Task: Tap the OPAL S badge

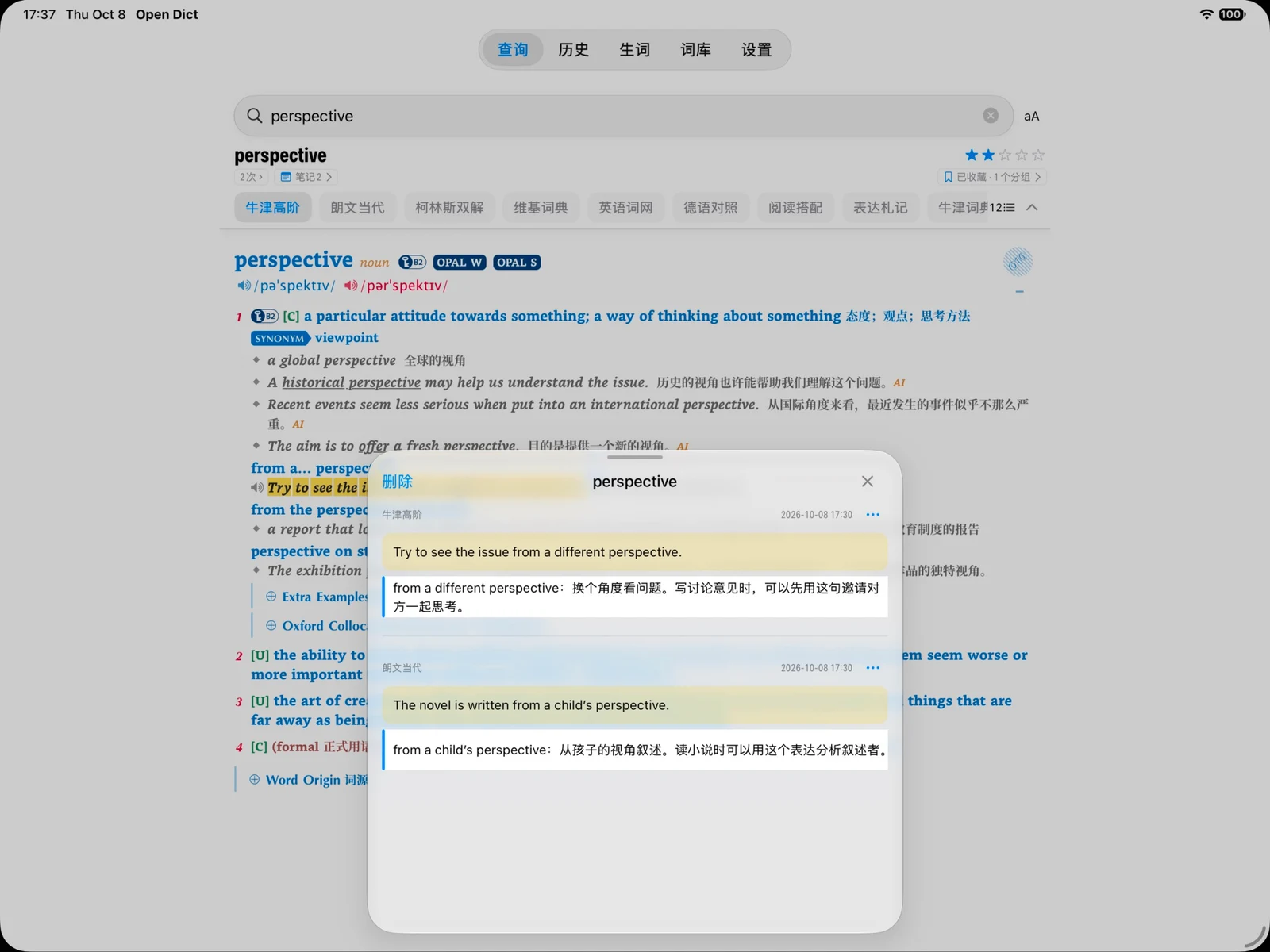Action: coord(517,263)
